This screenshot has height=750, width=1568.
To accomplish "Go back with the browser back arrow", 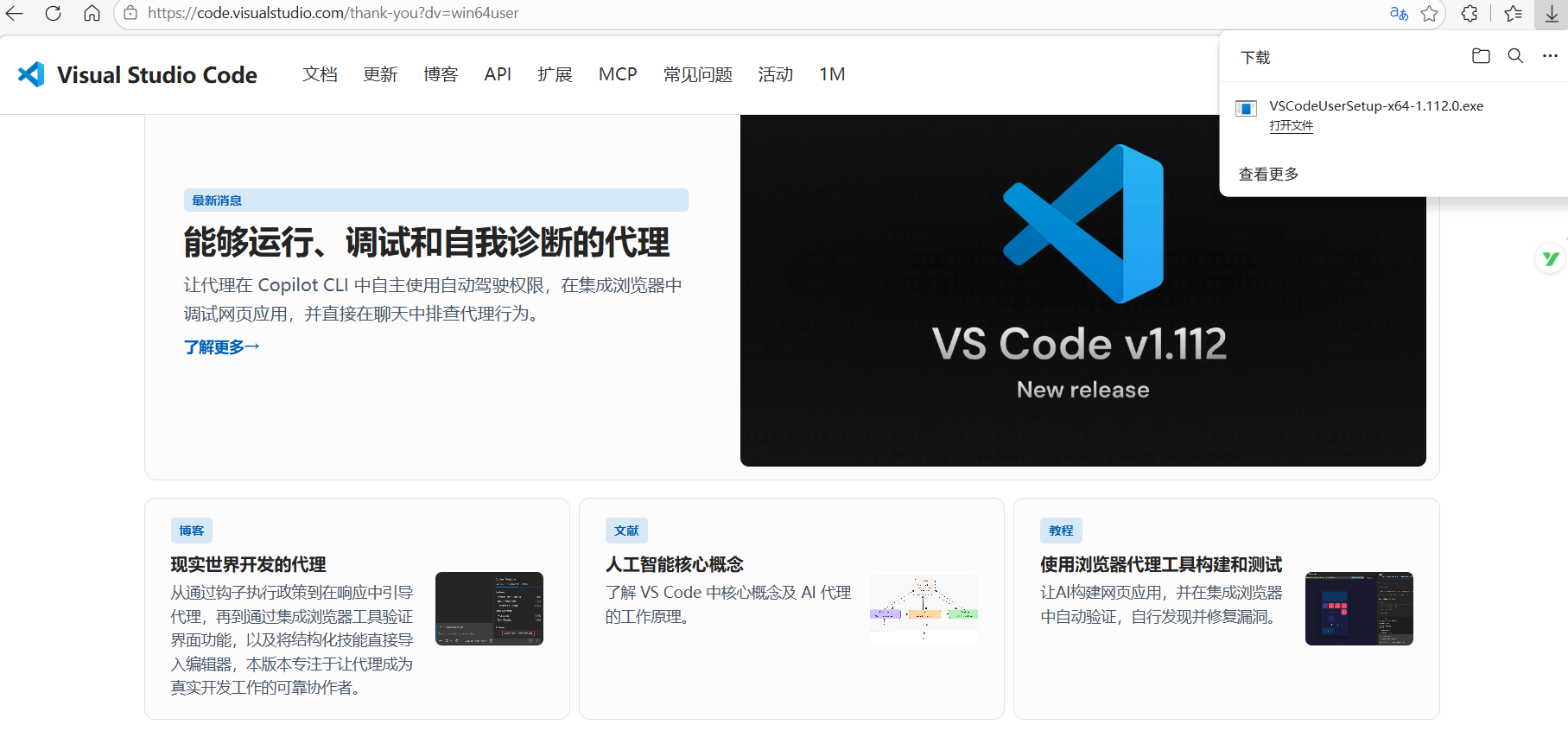I will pos(15,13).
